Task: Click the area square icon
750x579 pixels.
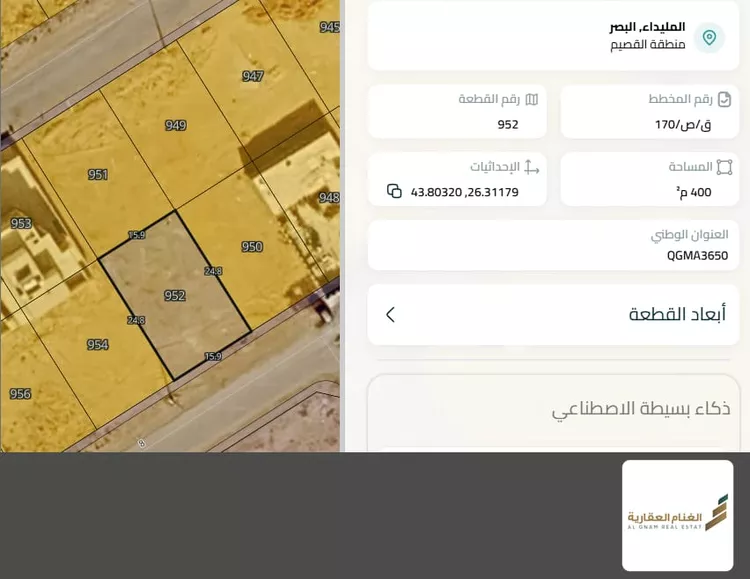Action: (x=724, y=167)
